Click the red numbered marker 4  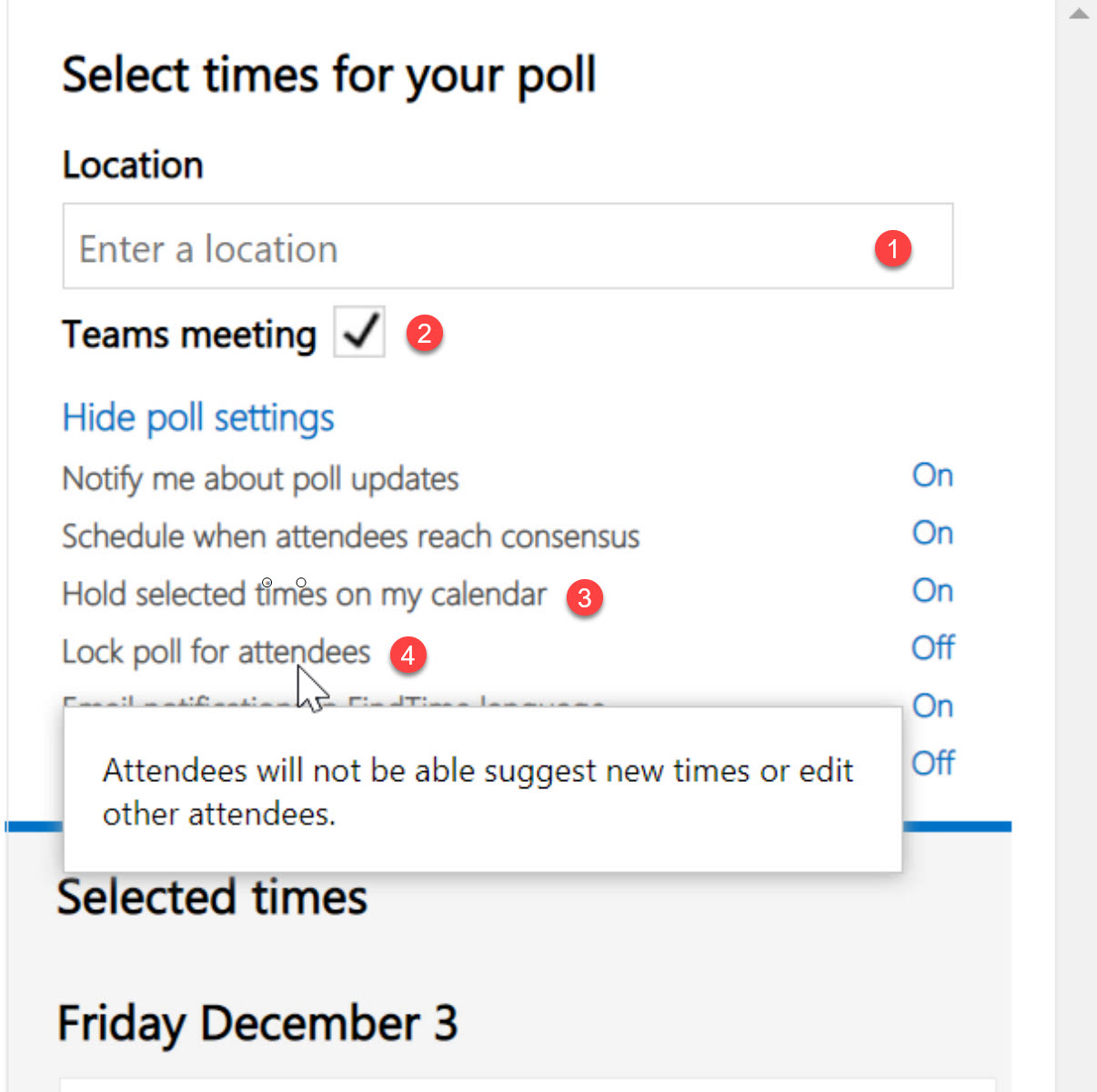click(408, 655)
